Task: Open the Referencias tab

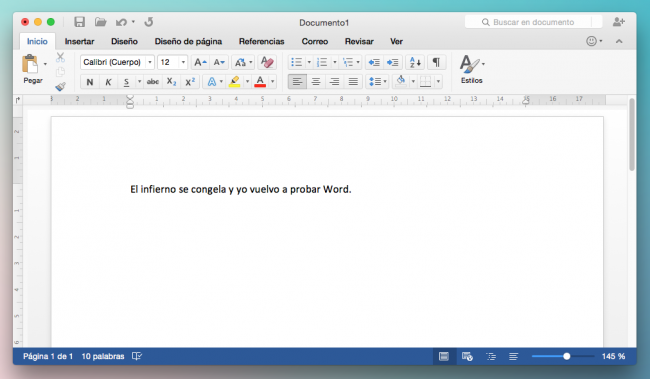Action: coord(262,41)
